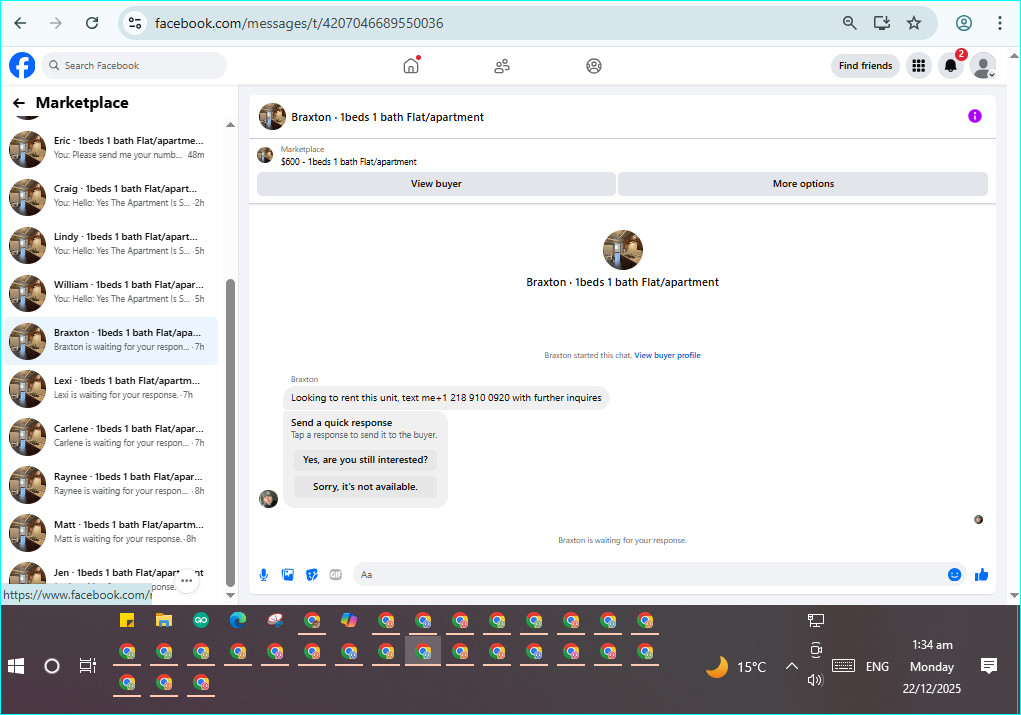
Task: Click the ENG language indicator
Action: (877, 666)
